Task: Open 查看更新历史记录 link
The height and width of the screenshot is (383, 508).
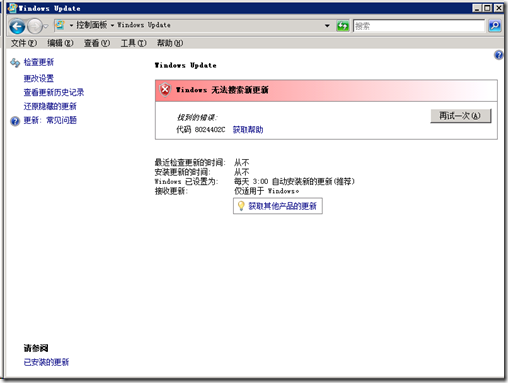Action: pos(54,92)
